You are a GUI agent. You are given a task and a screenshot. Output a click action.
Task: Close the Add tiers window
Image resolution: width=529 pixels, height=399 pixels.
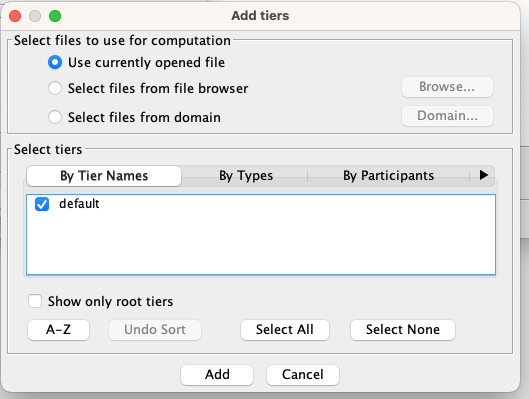(x=15, y=16)
